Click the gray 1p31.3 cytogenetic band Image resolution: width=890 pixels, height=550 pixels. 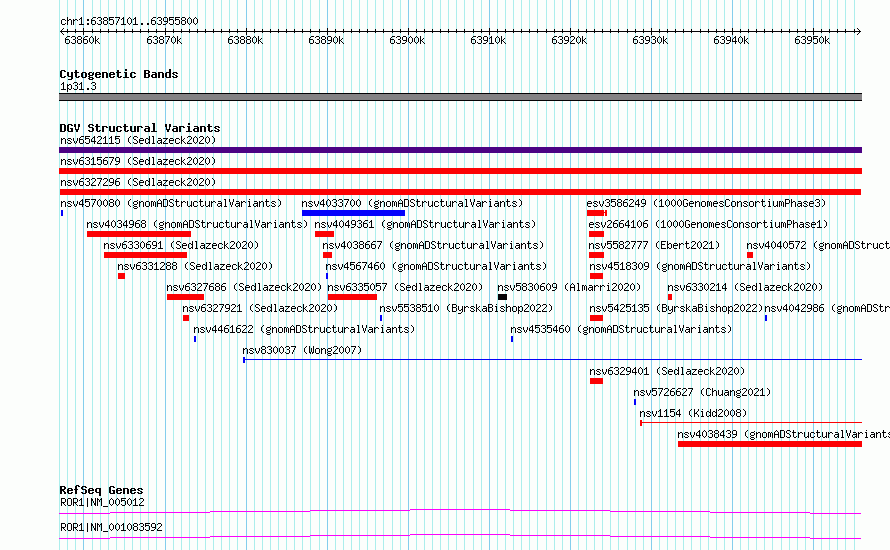tap(460, 97)
